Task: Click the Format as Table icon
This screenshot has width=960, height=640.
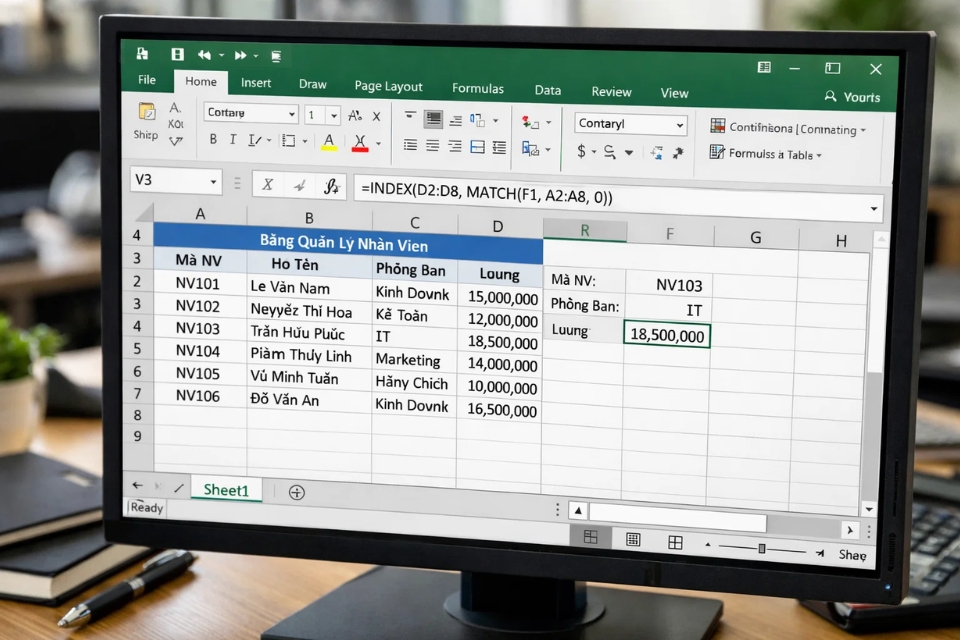Action: [716, 151]
